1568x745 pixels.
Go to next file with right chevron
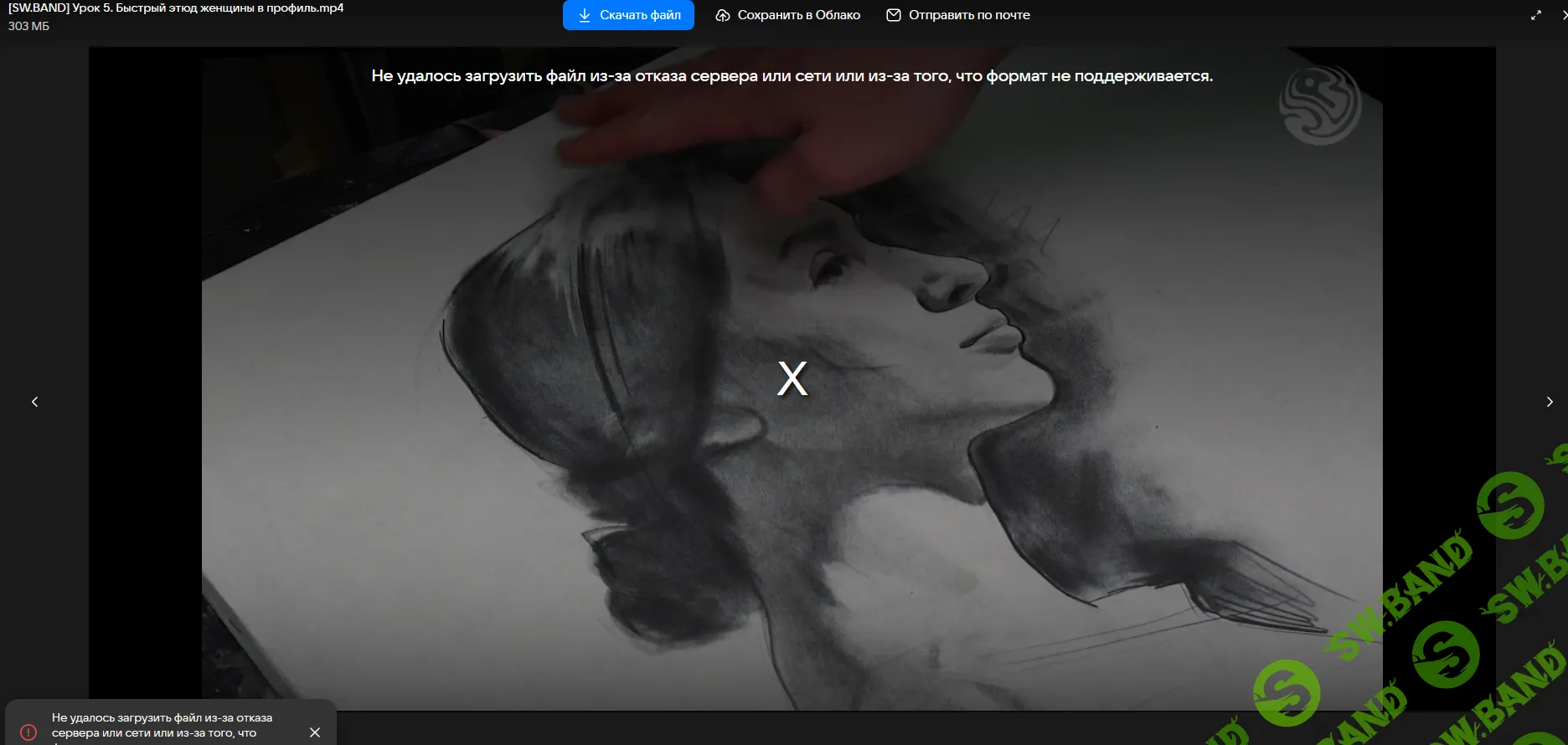pos(1549,402)
